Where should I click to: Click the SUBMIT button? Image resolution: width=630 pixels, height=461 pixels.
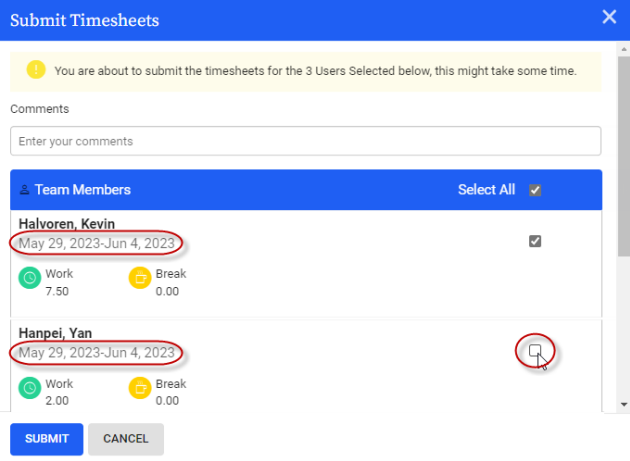47,439
